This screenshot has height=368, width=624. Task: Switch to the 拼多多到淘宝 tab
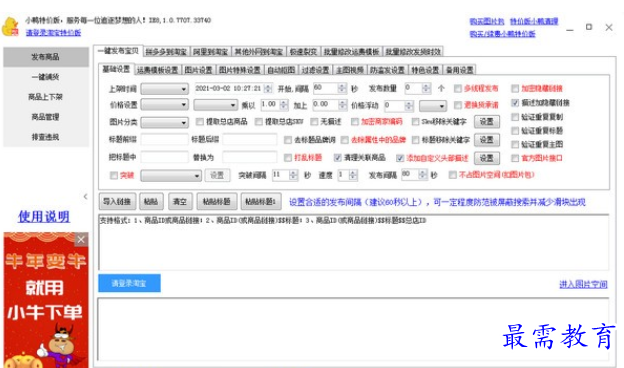click(166, 52)
